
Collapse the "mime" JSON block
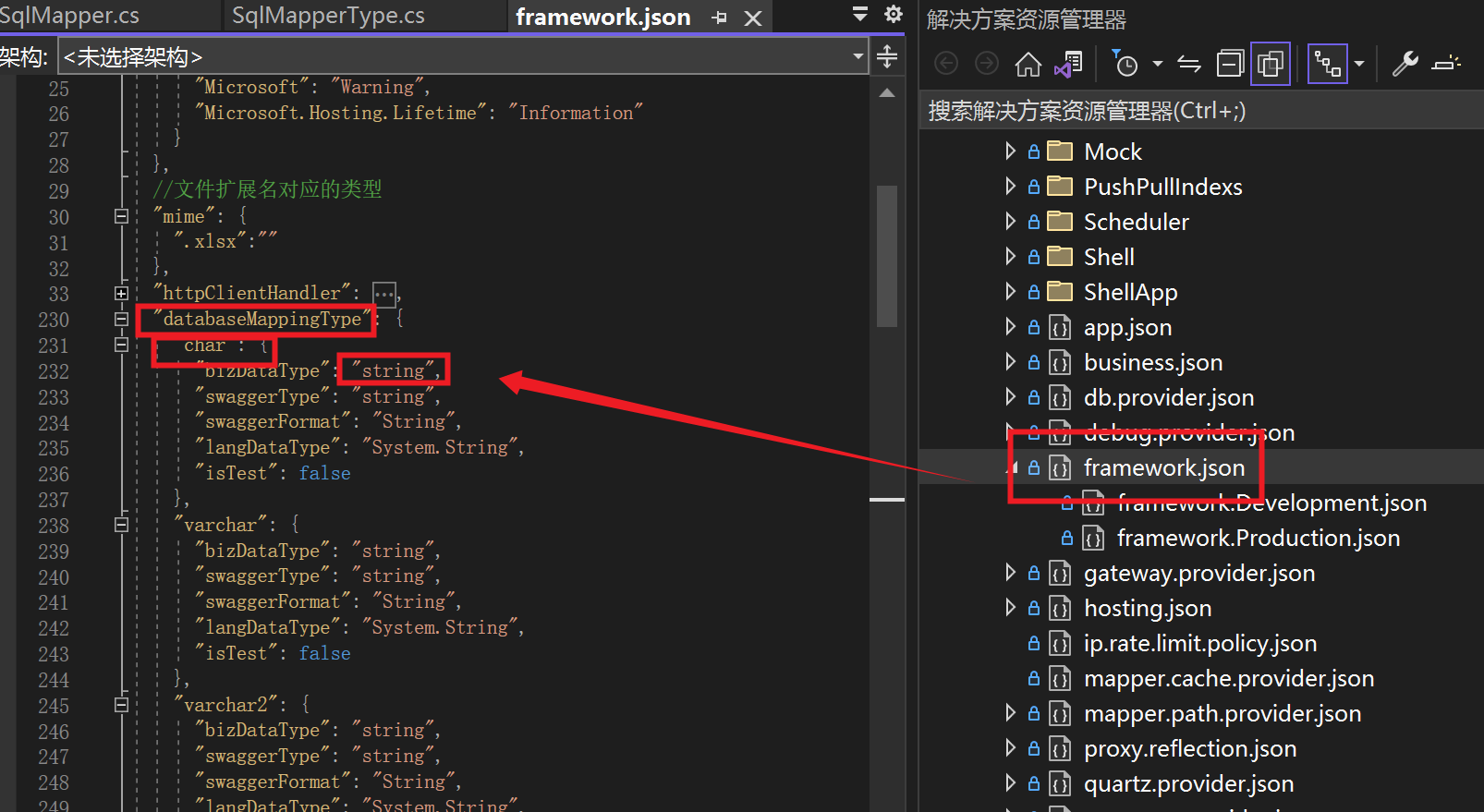(121, 216)
